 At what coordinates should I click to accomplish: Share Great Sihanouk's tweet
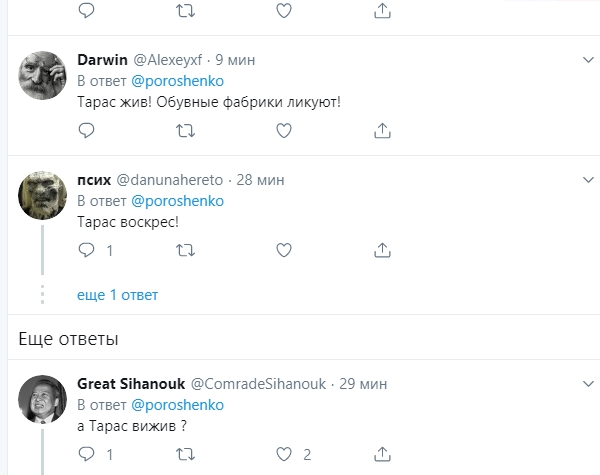(x=382, y=453)
